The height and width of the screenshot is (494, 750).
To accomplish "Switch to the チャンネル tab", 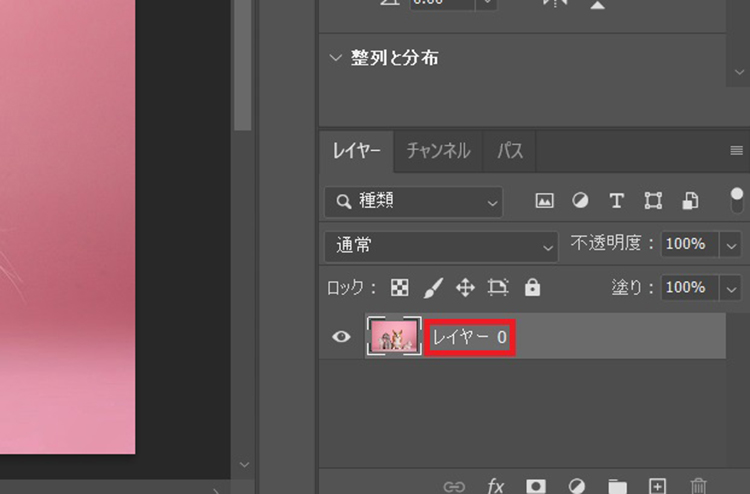I will pyautogui.click(x=438, y=151).
